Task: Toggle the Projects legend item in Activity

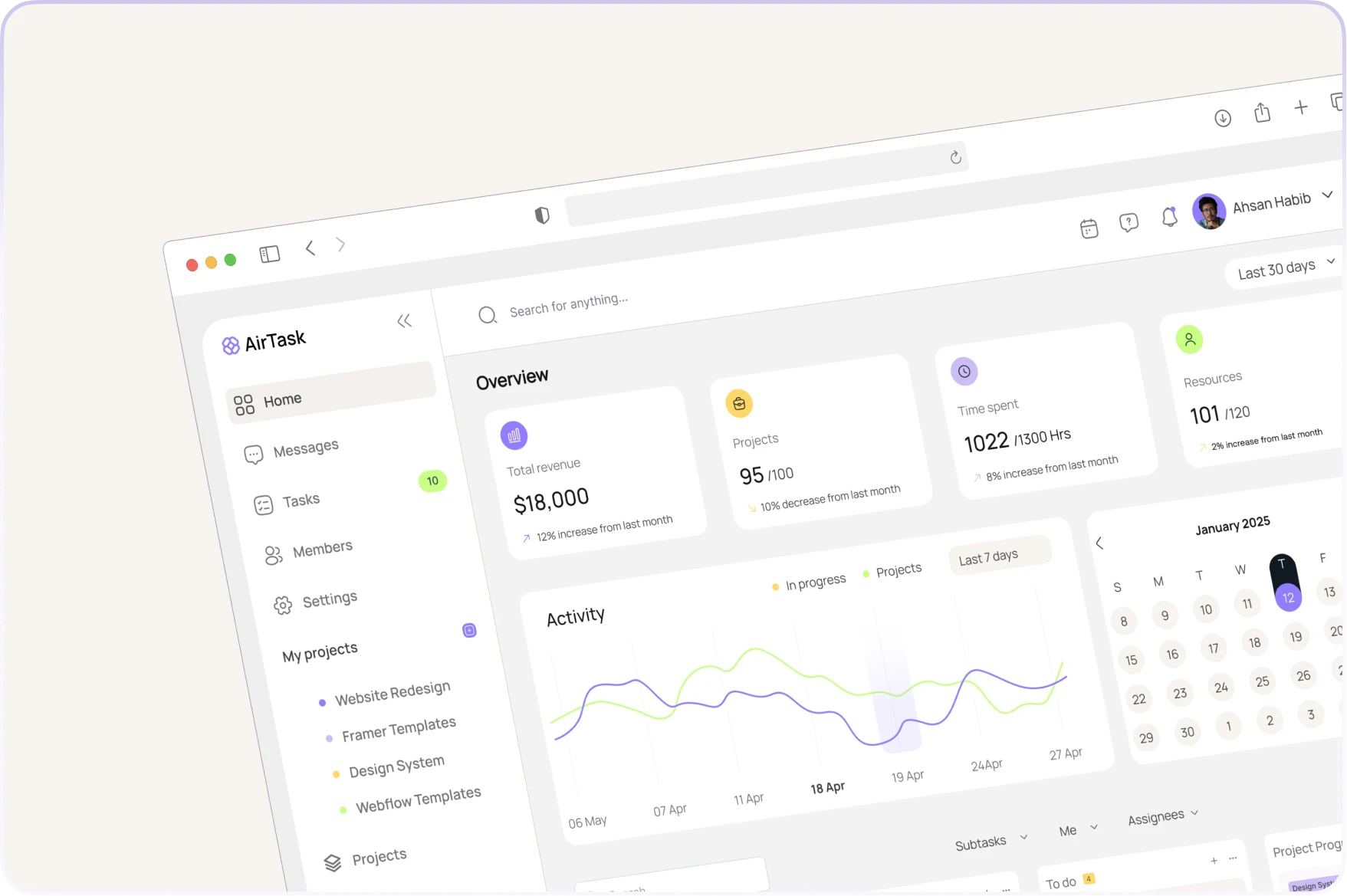Action: 892,571
